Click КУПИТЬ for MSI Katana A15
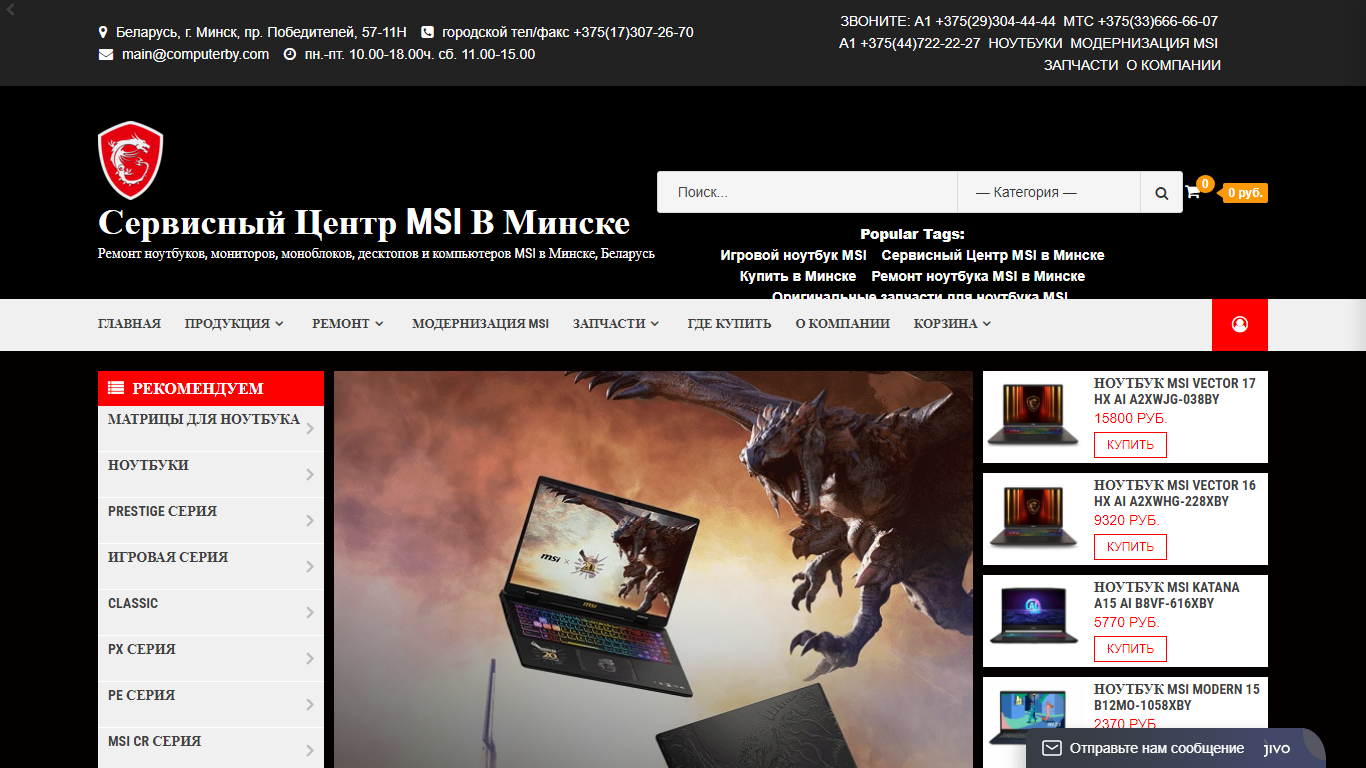The height and width of the screenshot is (768, 1366). click(1130, 649)
